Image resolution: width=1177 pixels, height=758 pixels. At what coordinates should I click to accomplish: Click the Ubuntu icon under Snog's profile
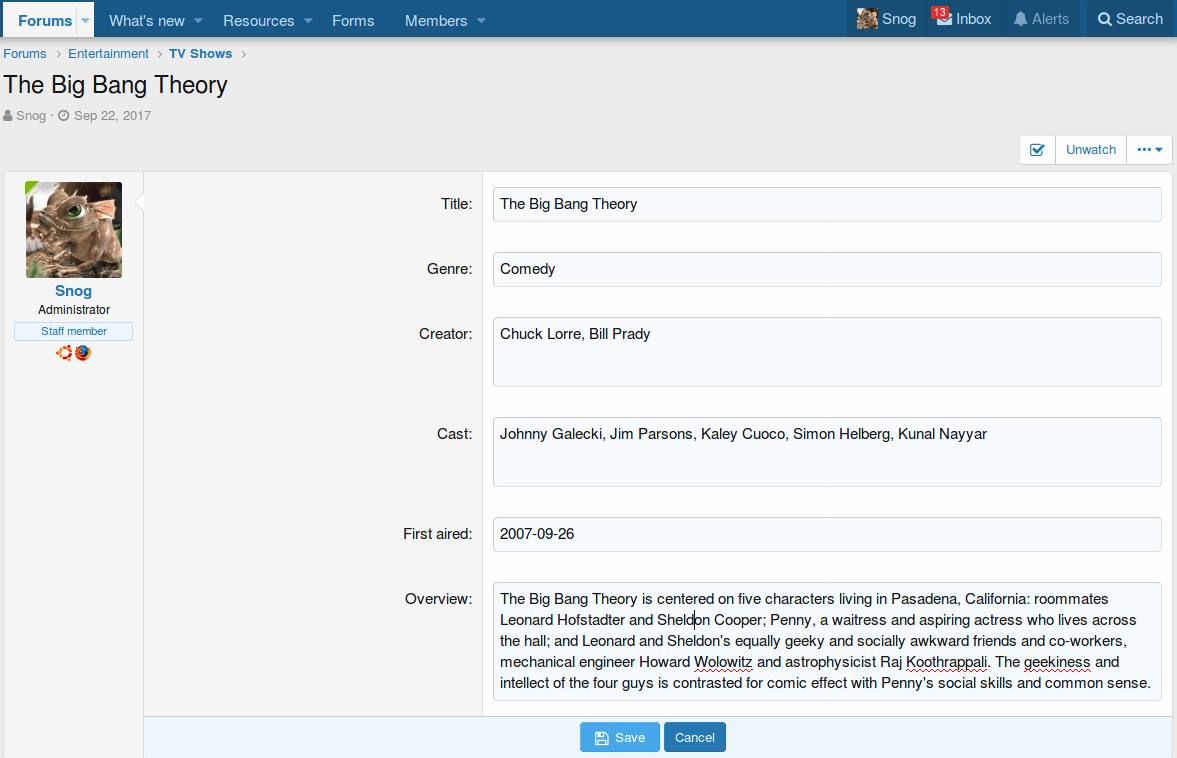(64, 353)
